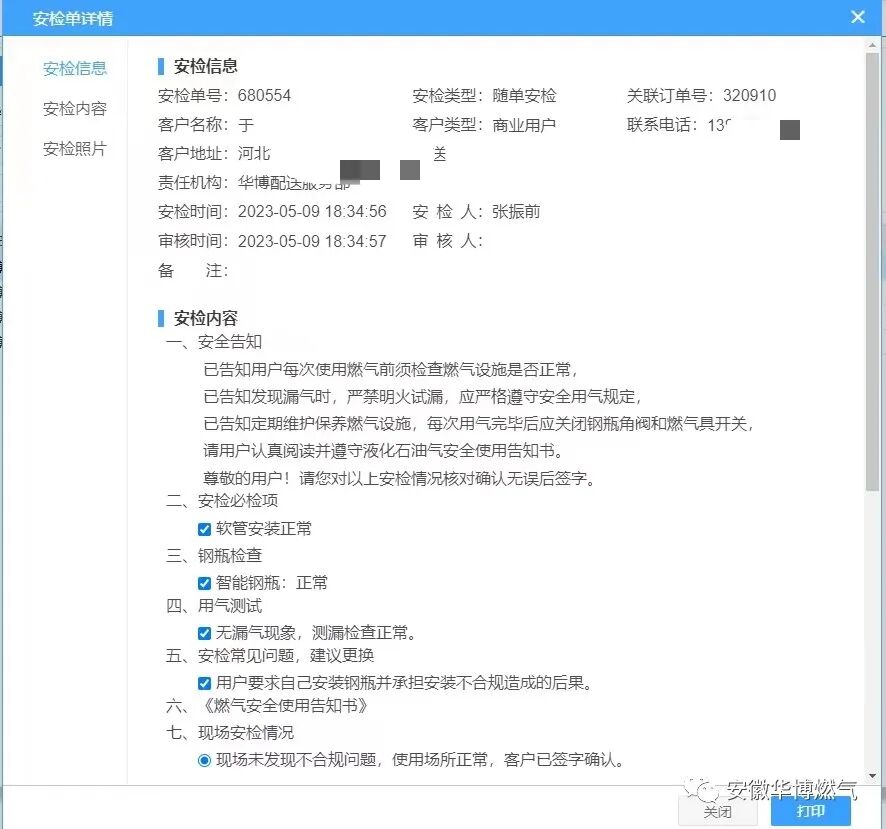Select the 安检信息 sidebar tab
Image resolution: width=886 pixels, height=829 pixels.
coord(75,68)
